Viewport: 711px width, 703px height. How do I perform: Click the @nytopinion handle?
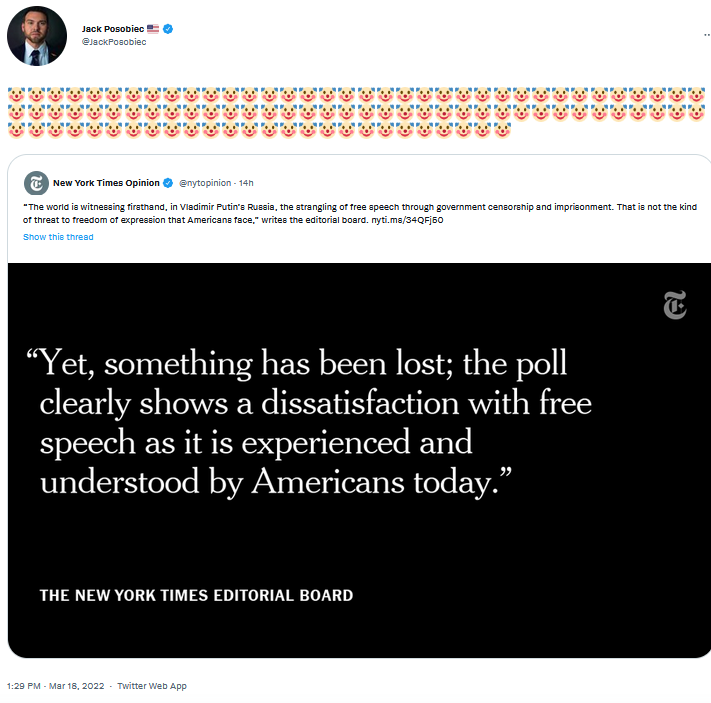(x=205, y=183)
